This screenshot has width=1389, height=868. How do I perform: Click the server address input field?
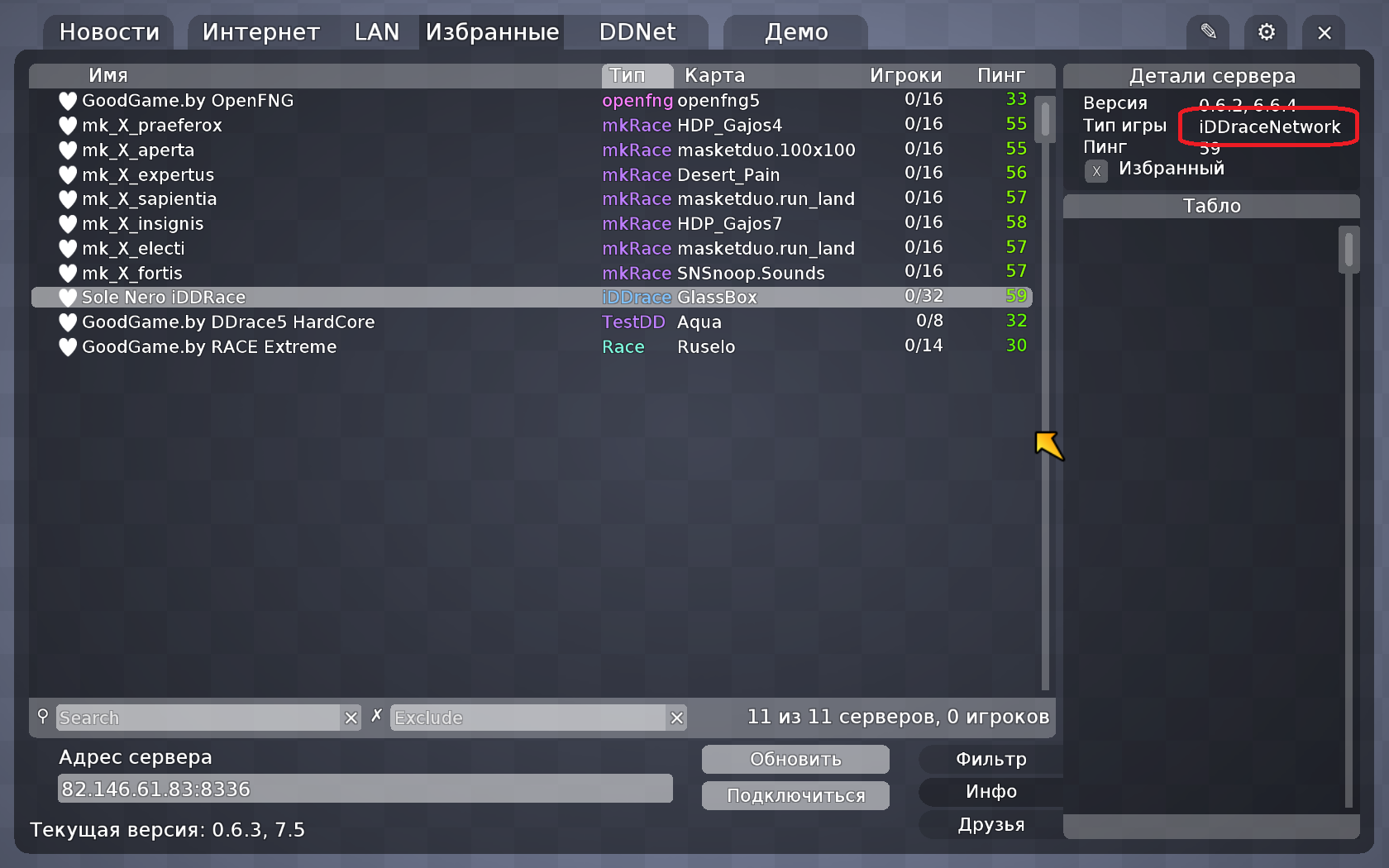[x=365, y=789]
